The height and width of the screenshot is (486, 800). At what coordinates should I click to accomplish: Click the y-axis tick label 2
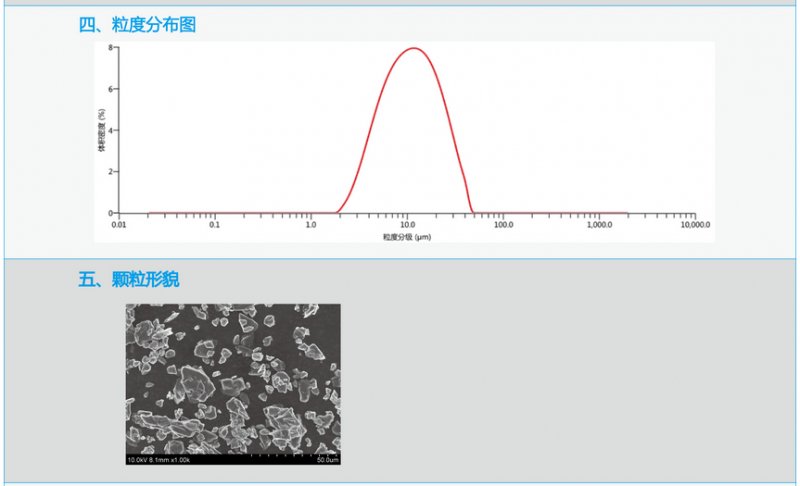pyautogui.click(x=110, y=171)
